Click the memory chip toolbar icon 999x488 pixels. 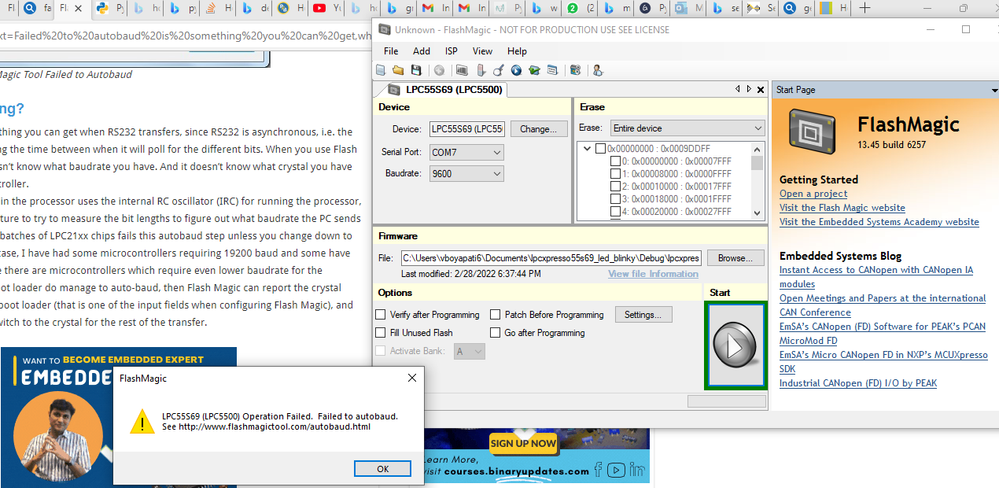click(x=462, y=70)
